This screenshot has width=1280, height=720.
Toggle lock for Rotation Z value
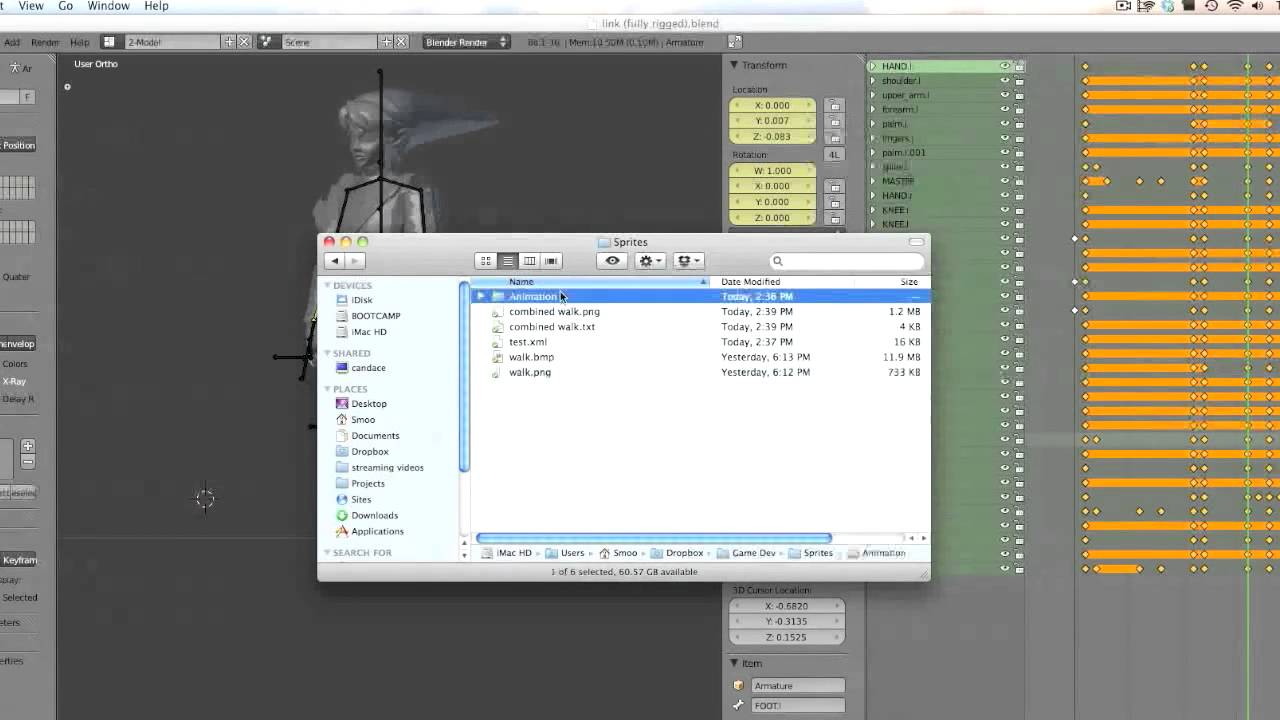(835, 218)
